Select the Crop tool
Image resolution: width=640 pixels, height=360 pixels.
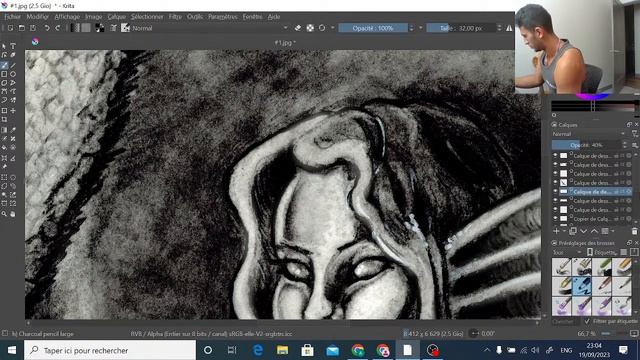coord(4,119)
